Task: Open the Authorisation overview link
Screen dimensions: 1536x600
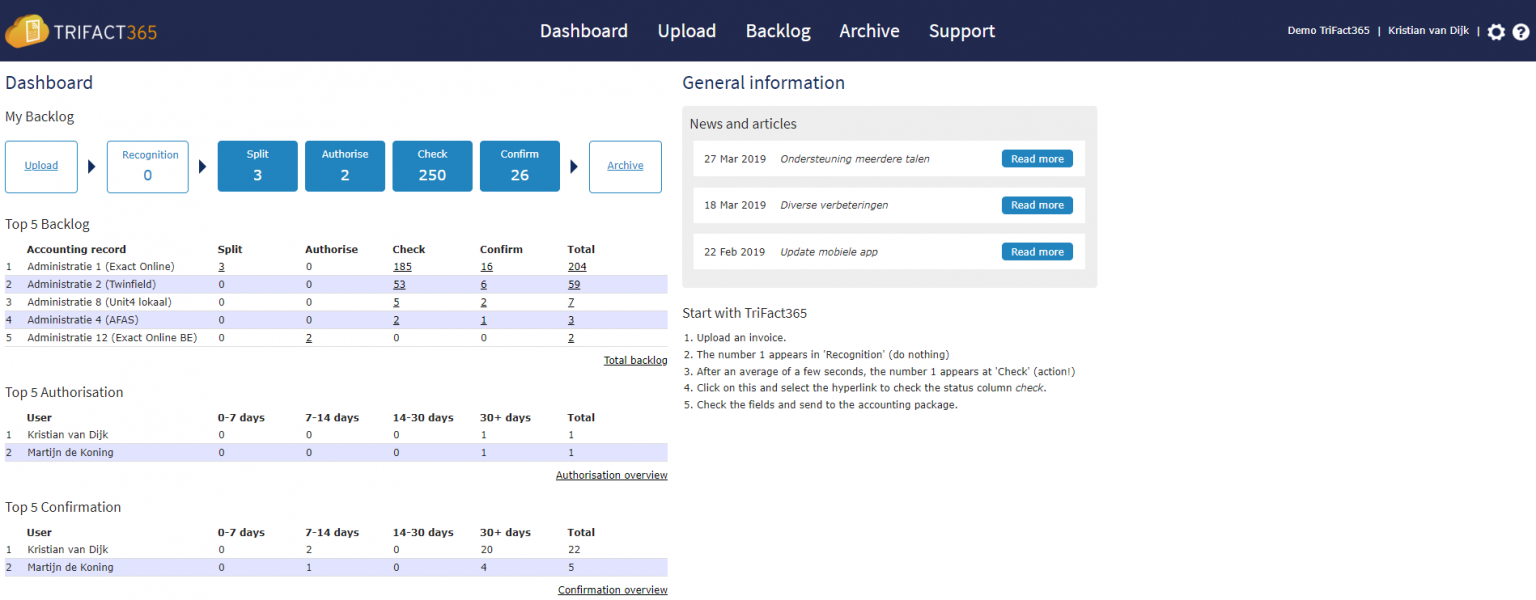Action: pos(611,474)
